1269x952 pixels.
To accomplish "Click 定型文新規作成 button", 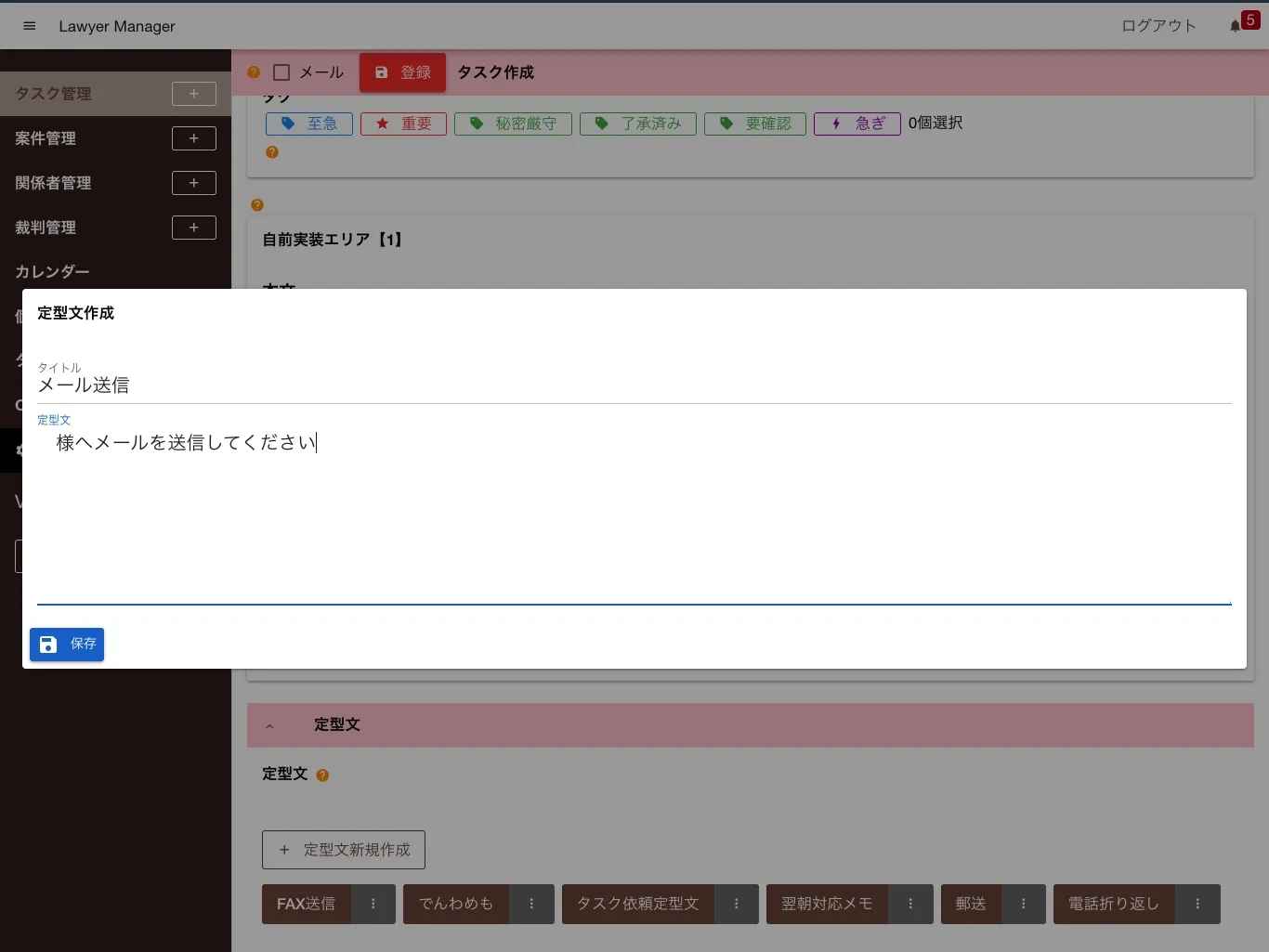I will [x=344, y=850].
